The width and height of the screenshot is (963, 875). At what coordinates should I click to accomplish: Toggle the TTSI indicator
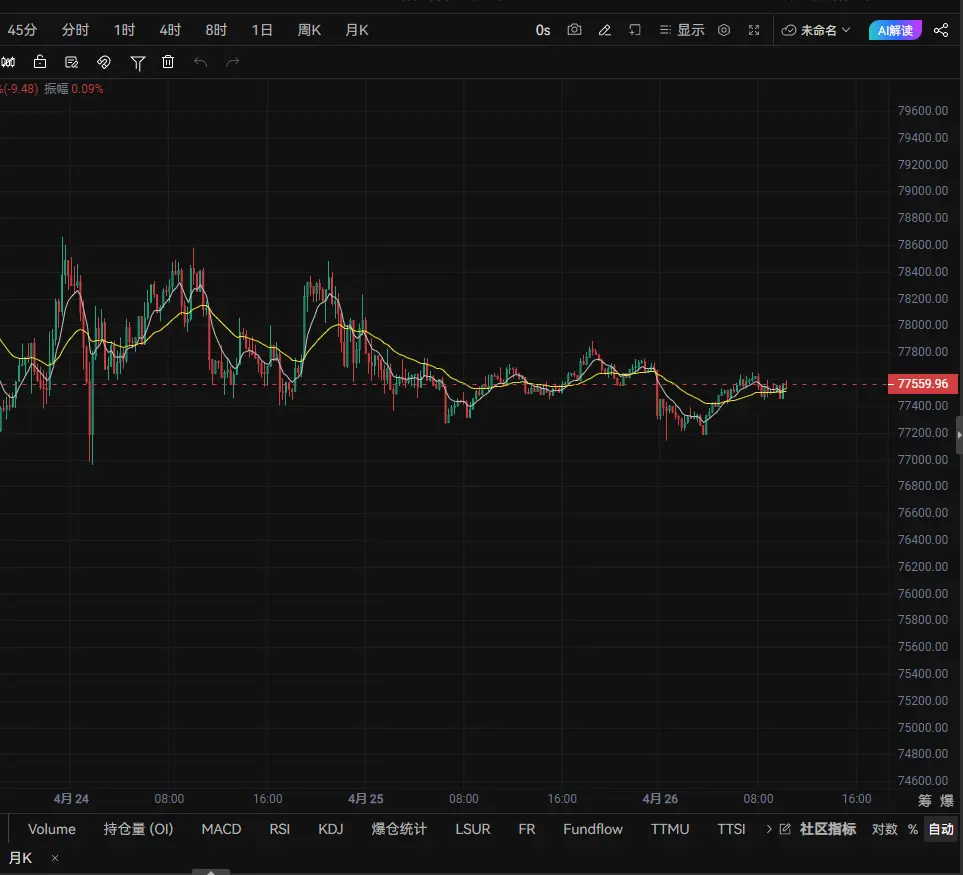[x=731, y=829]
